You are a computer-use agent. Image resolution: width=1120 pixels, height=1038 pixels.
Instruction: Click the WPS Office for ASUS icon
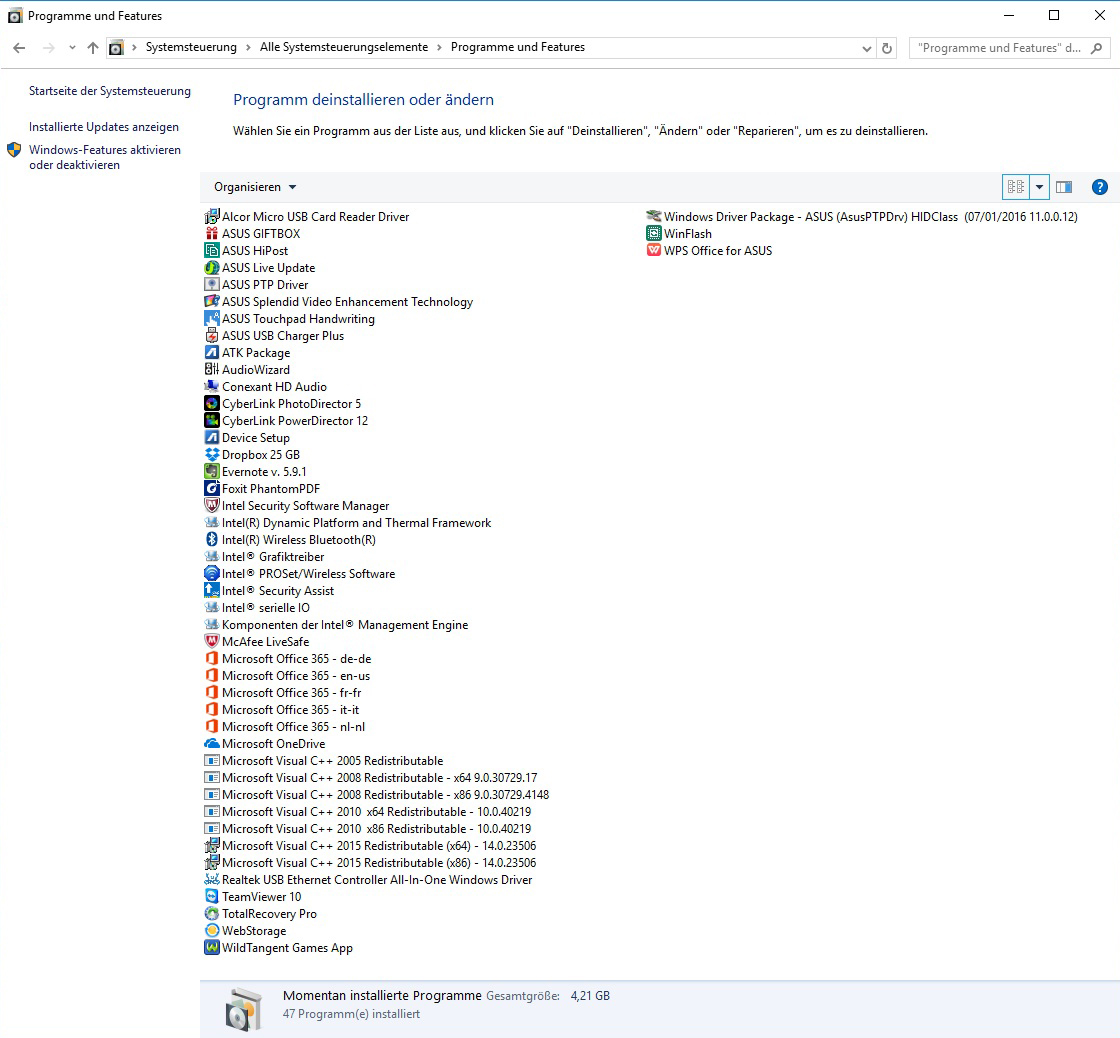pos(653,251)
